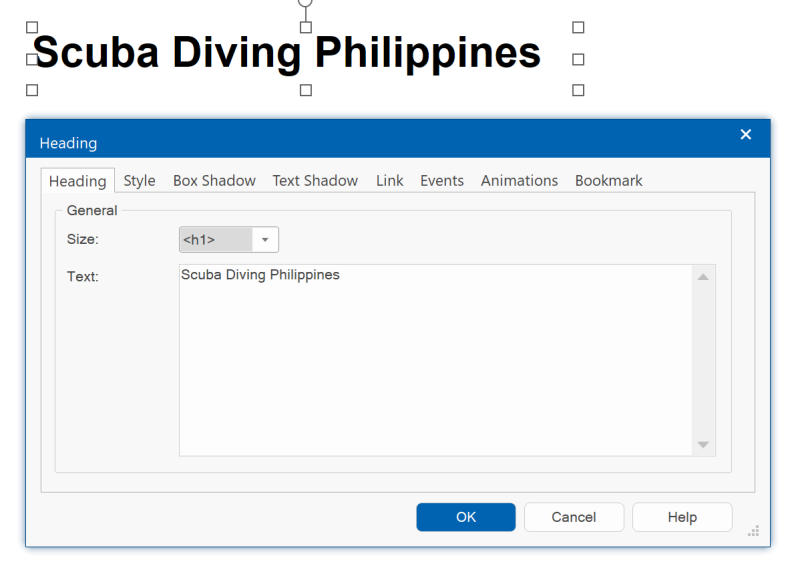Open Help for the Heading dialog
Screen dimensions: 800x572
coord(682,517)
